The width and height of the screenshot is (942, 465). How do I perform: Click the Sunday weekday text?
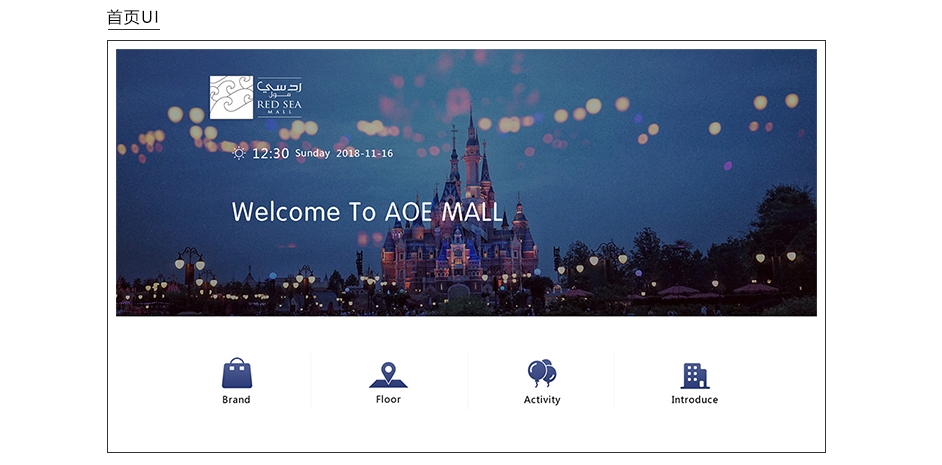click(312, 154)
